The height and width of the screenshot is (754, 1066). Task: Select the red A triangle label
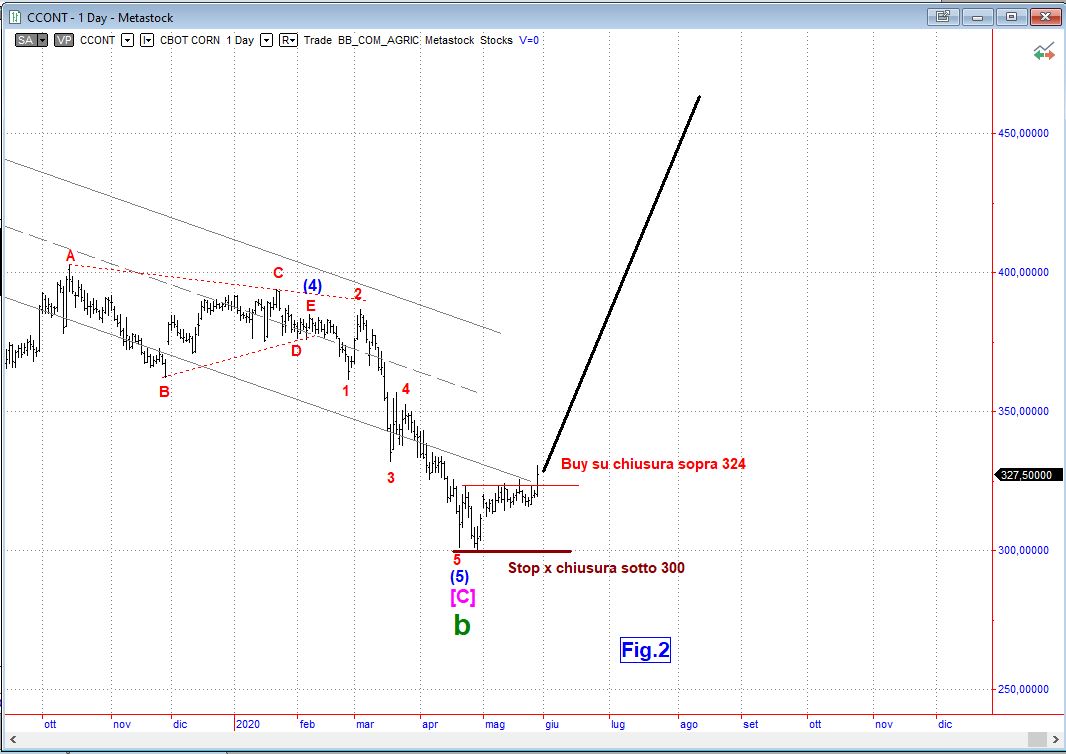point(70,256)
